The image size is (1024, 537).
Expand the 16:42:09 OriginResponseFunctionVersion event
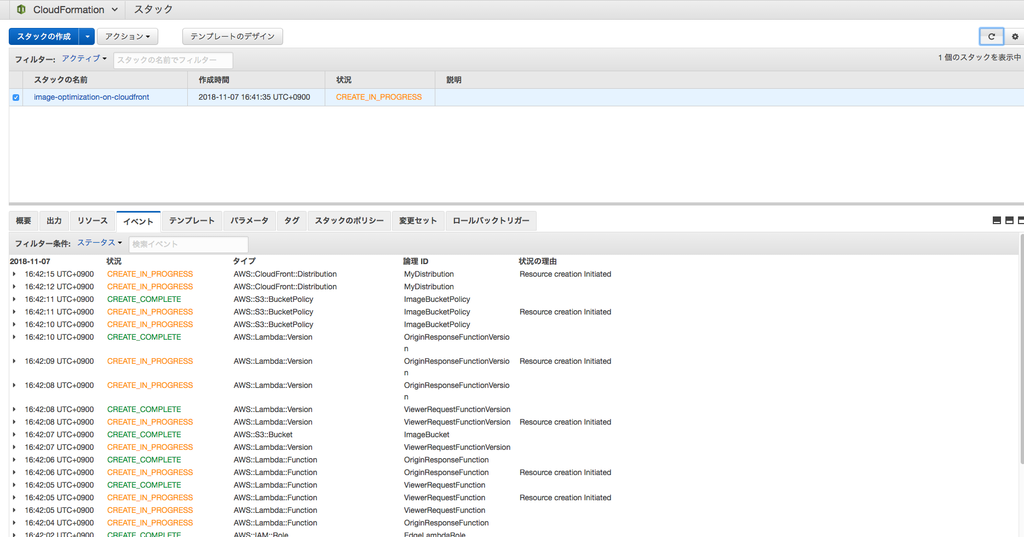(14, 361)
